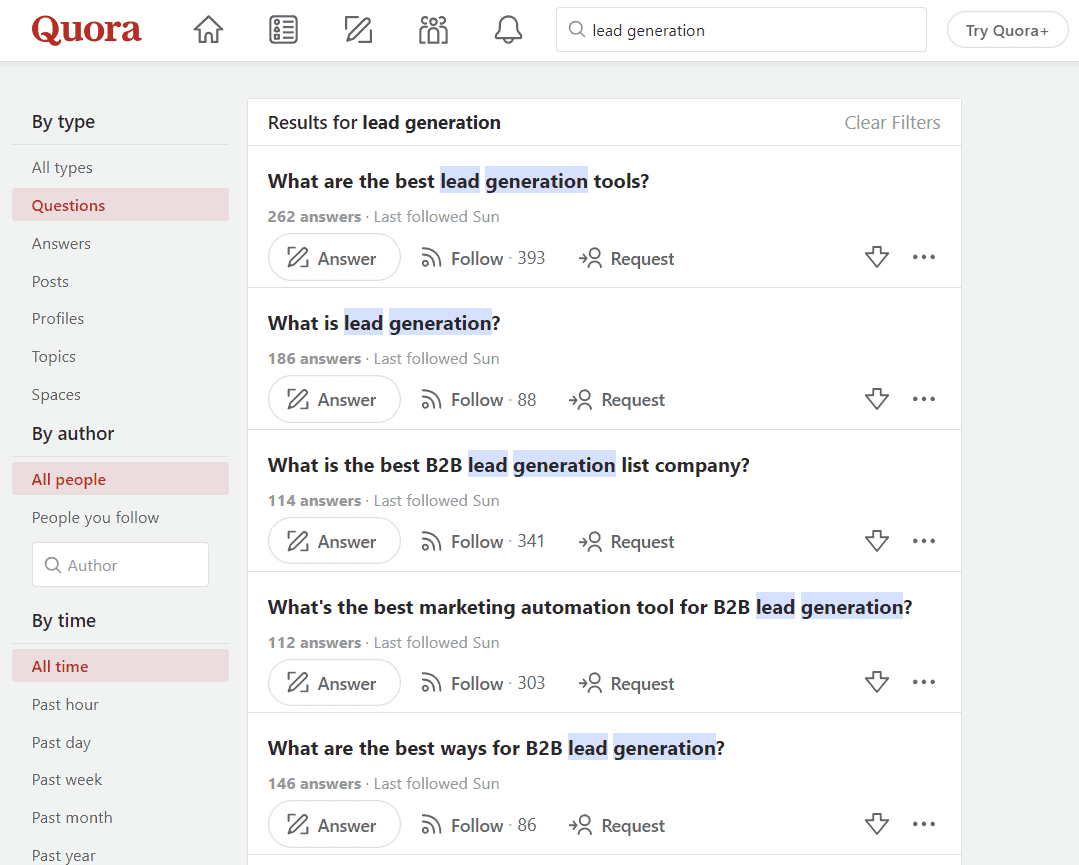Go to the Home feed icon
This screenshot has height=865, width=1079.
click(x=208, y=30)
